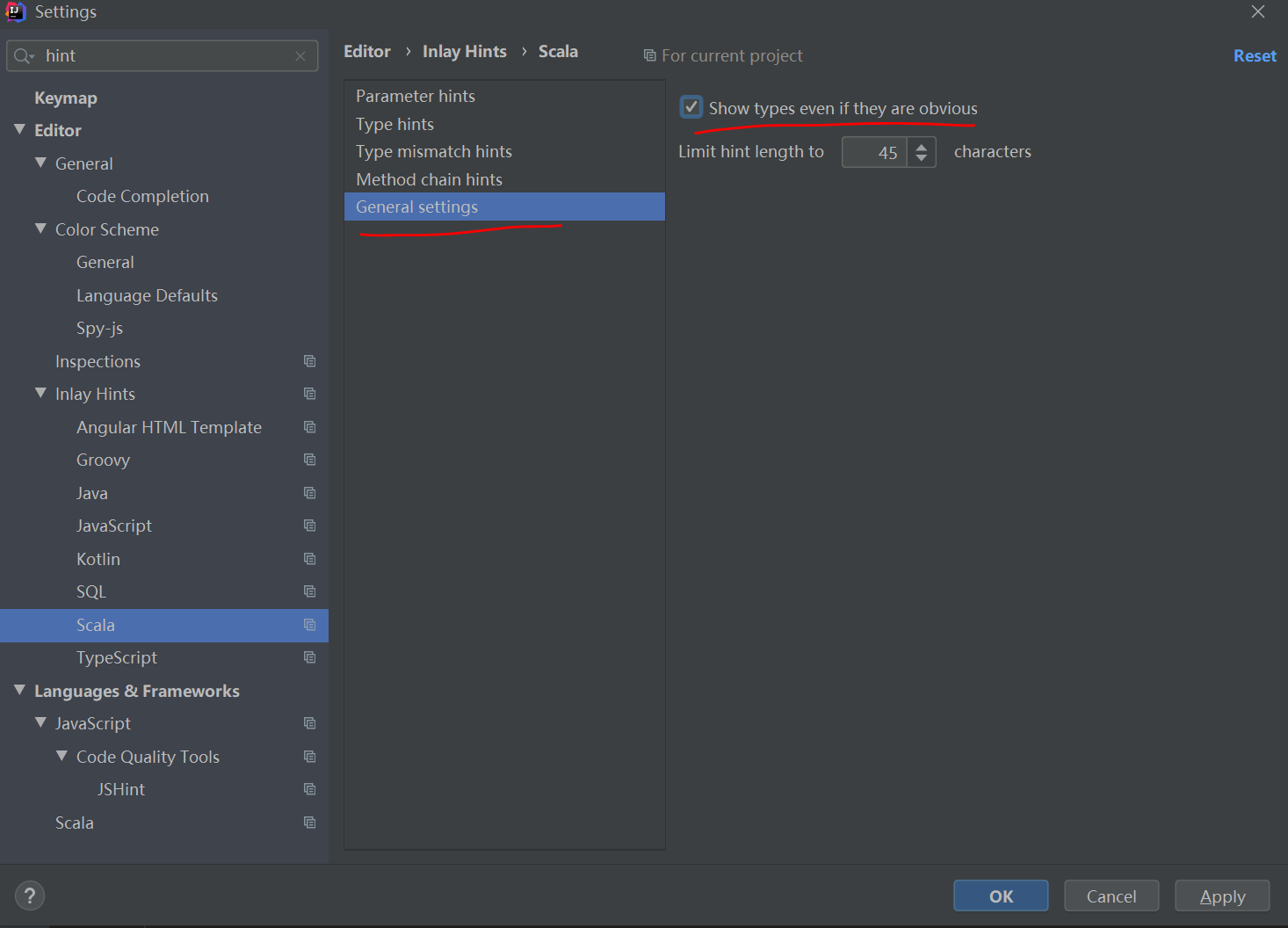Image resolution: width=1288 pixels, height=928 pixels.
Task: Click the project-scope icon on the Java row
Action: coord(310,493)
